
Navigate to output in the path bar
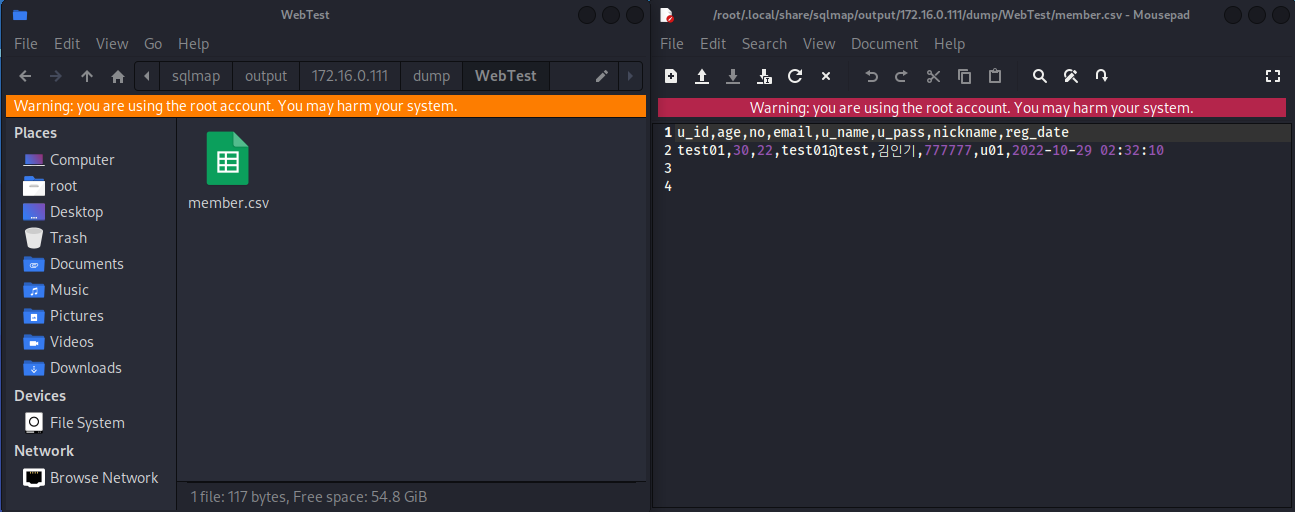coord(266,76)
